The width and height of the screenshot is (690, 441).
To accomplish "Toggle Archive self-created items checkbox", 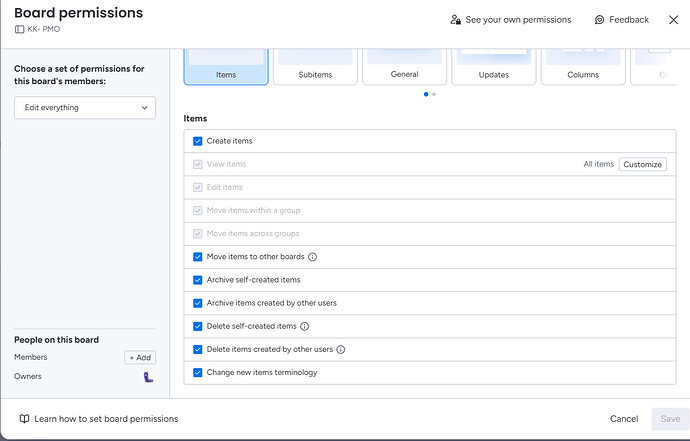I will click(198, 280).
